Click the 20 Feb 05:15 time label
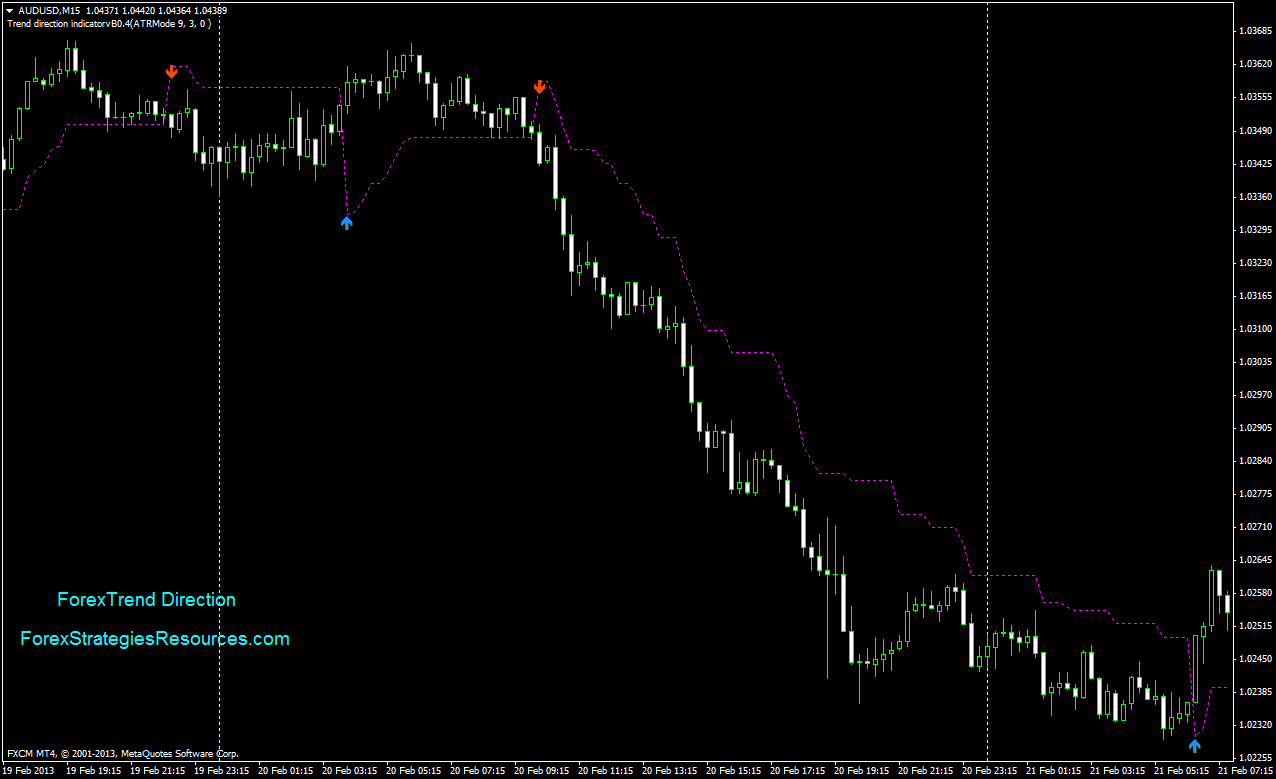The height and width of the screenshot is (779, 1276). tap(414, 771)
